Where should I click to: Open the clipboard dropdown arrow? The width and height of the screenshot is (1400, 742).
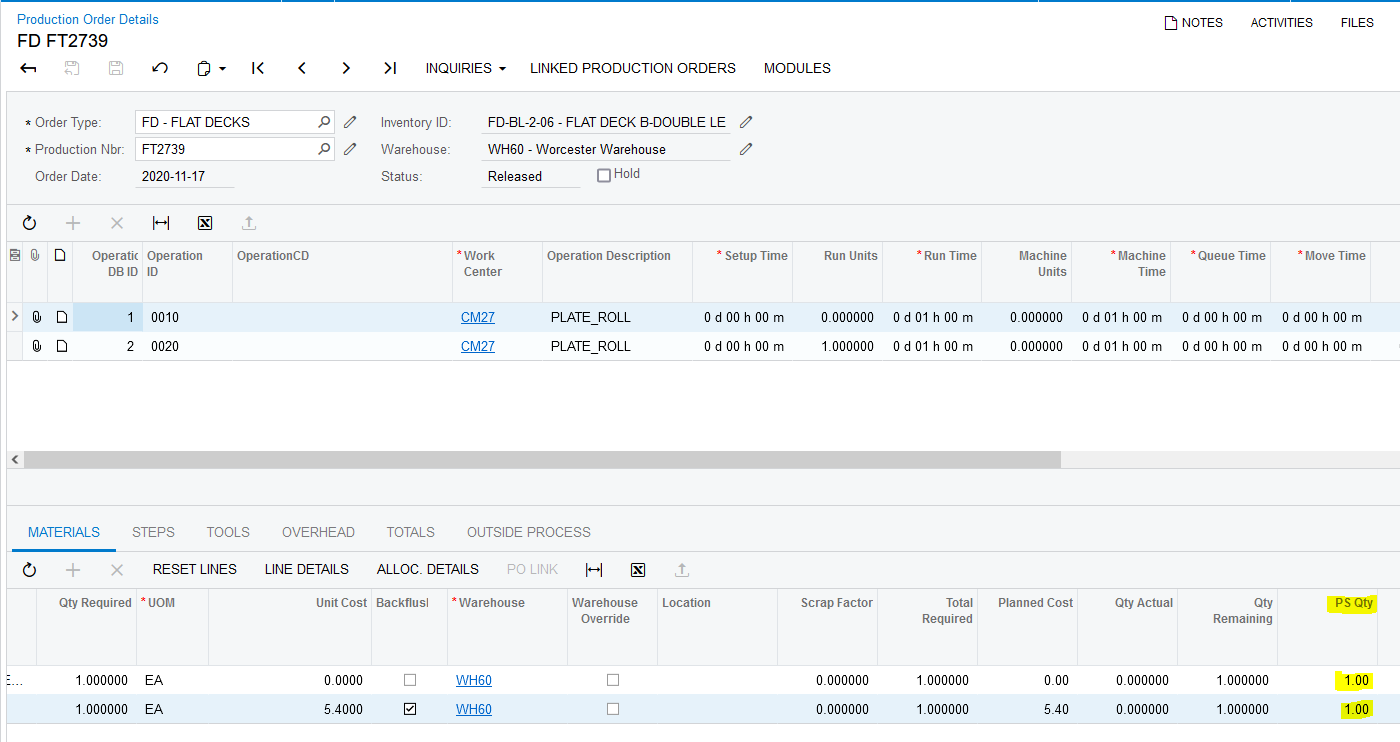[222, 69]
